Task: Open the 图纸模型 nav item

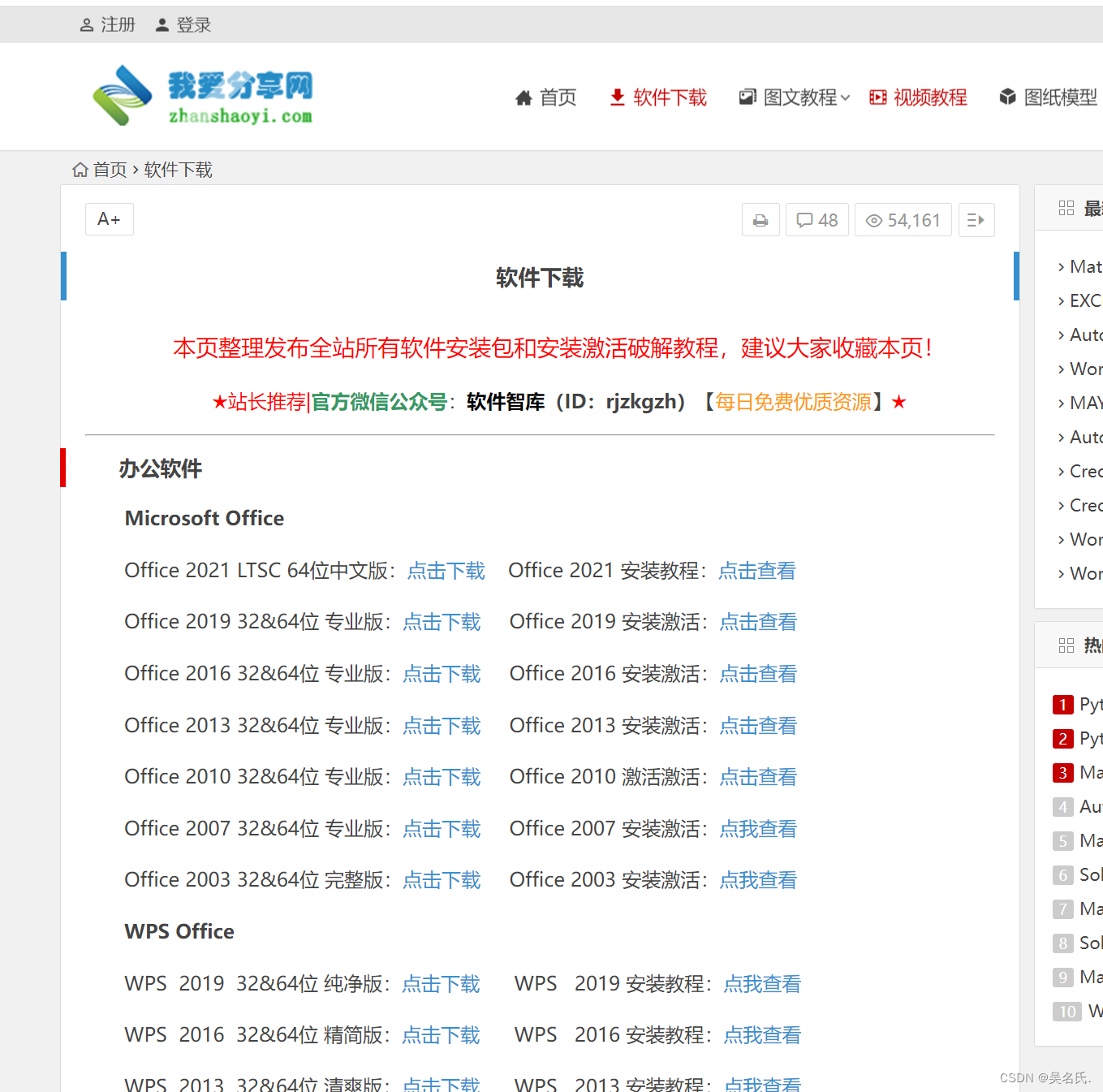Action: 1048,97
